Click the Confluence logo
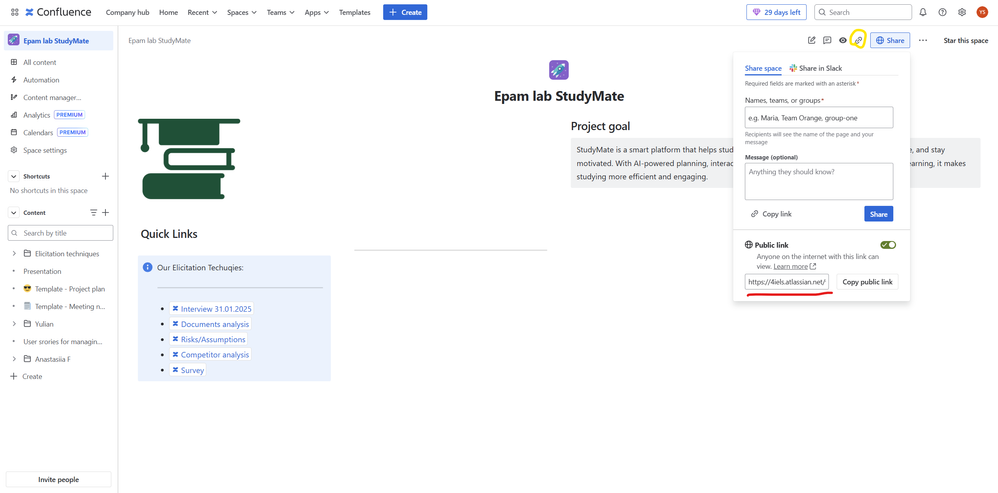Viewport: 998px width, 493px height. pyautogui.click(x=58, y=12)
